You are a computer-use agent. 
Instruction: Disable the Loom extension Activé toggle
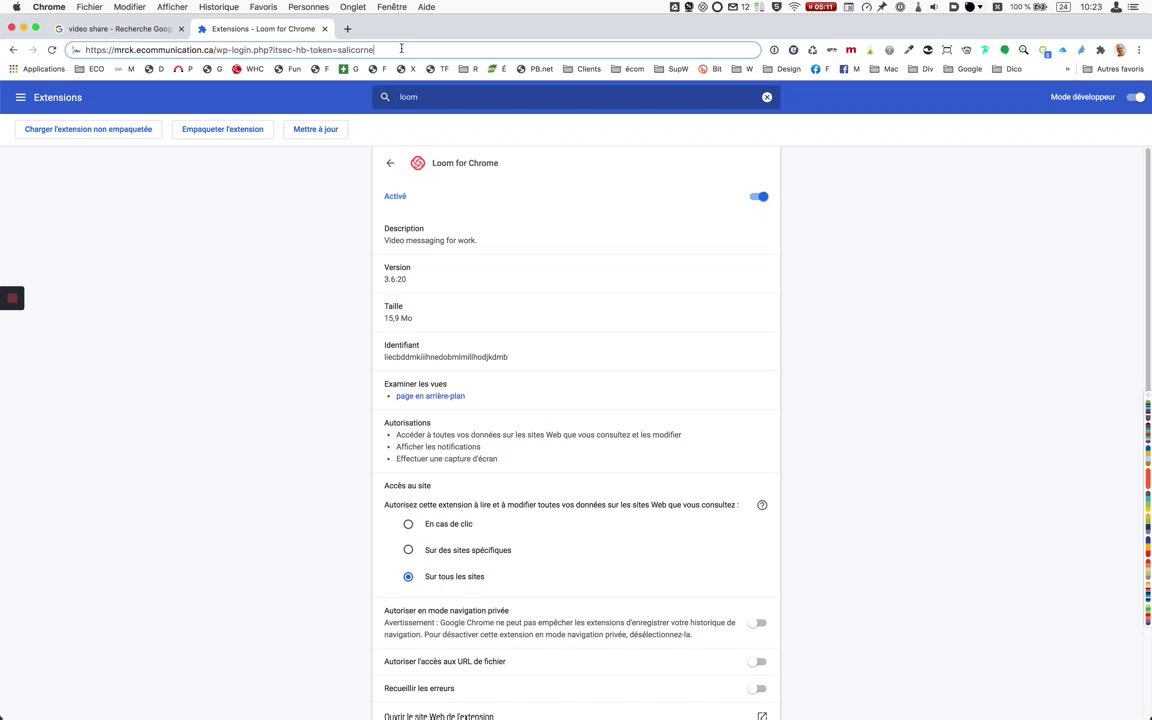[x=759, y=196]
